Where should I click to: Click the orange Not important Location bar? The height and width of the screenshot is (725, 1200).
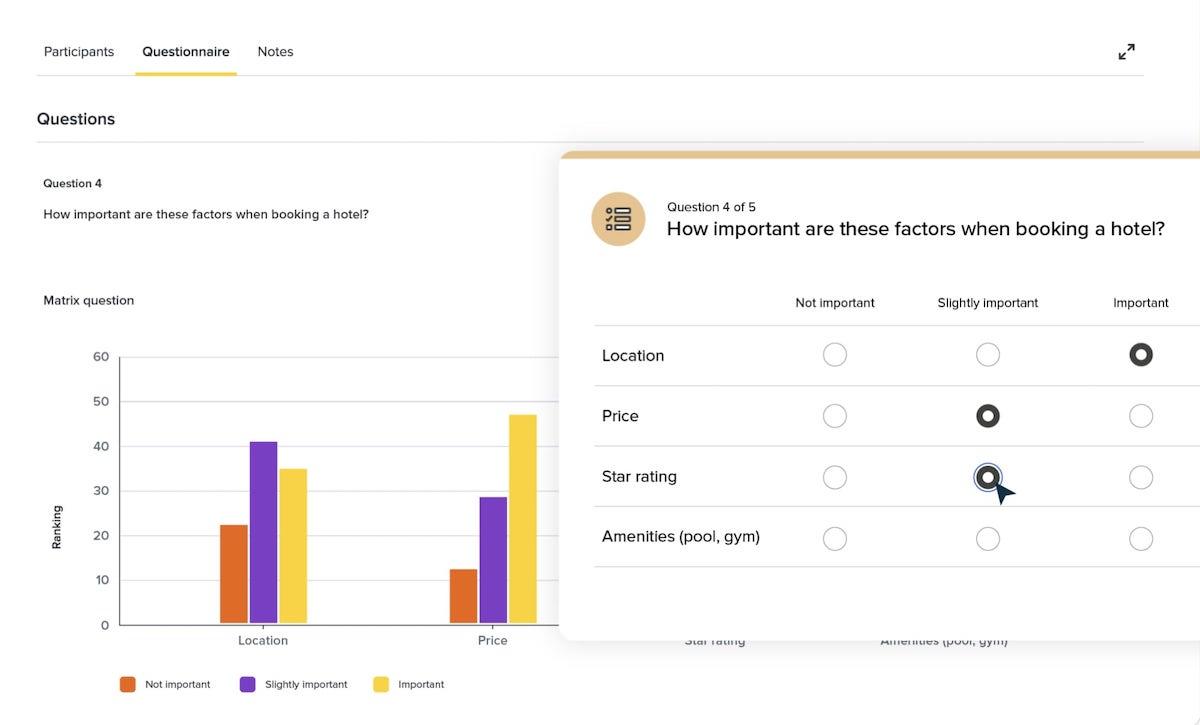234,574
